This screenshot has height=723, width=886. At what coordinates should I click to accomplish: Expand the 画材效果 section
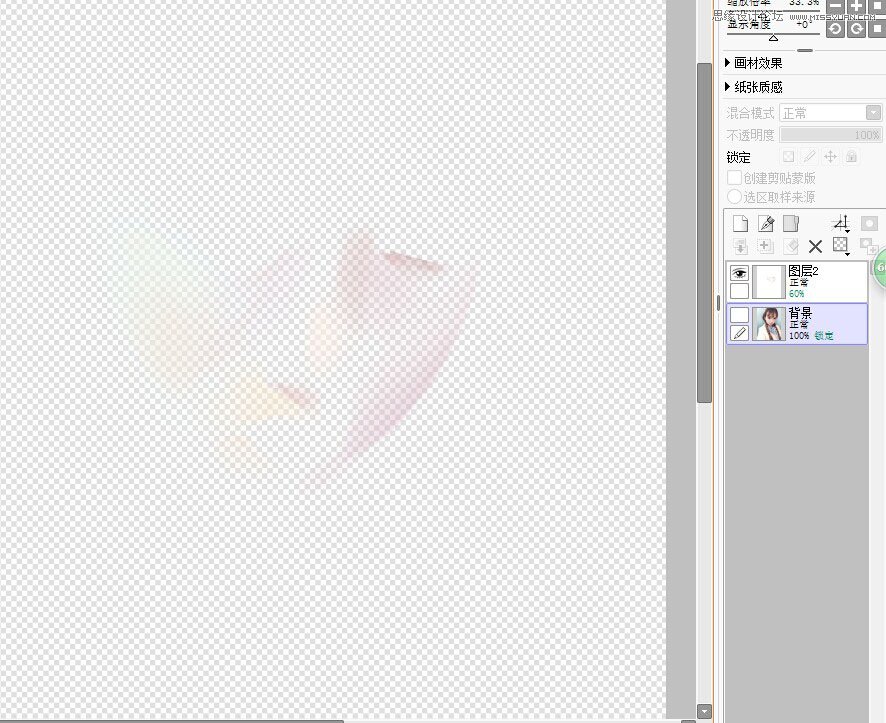pyautogui.click(x=754, y=63)
